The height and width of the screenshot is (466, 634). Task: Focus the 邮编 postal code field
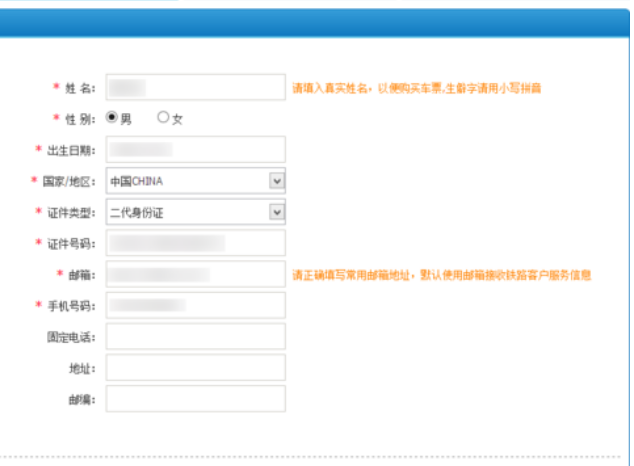coord(195,398)
